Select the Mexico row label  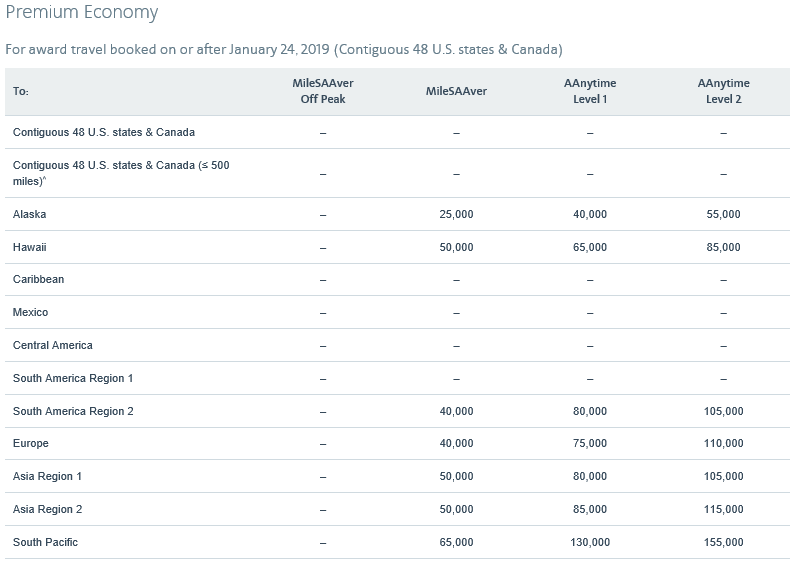[30, 312]
